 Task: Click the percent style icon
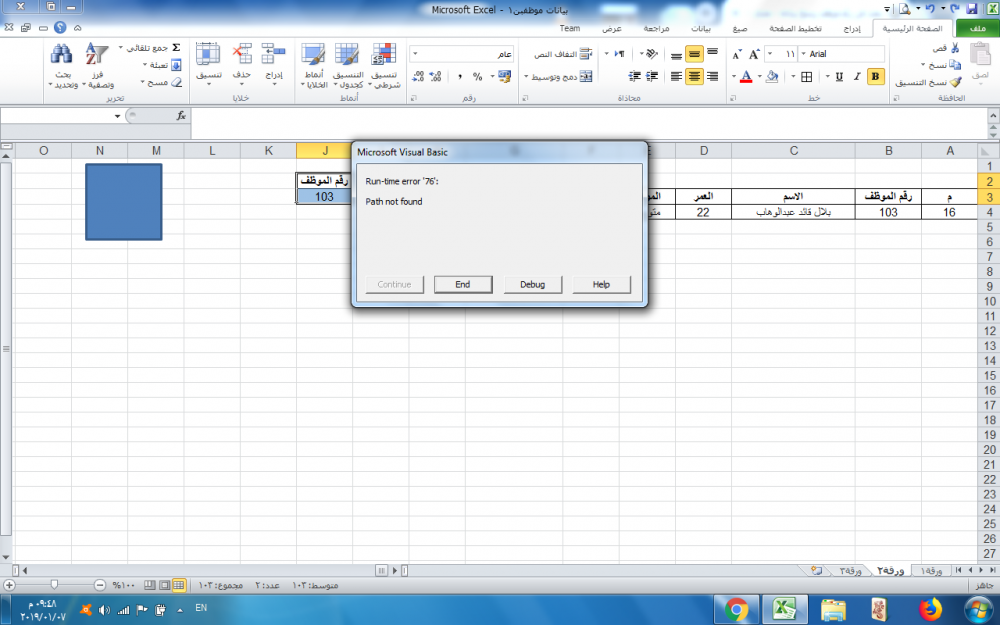(x=478, y=76)
